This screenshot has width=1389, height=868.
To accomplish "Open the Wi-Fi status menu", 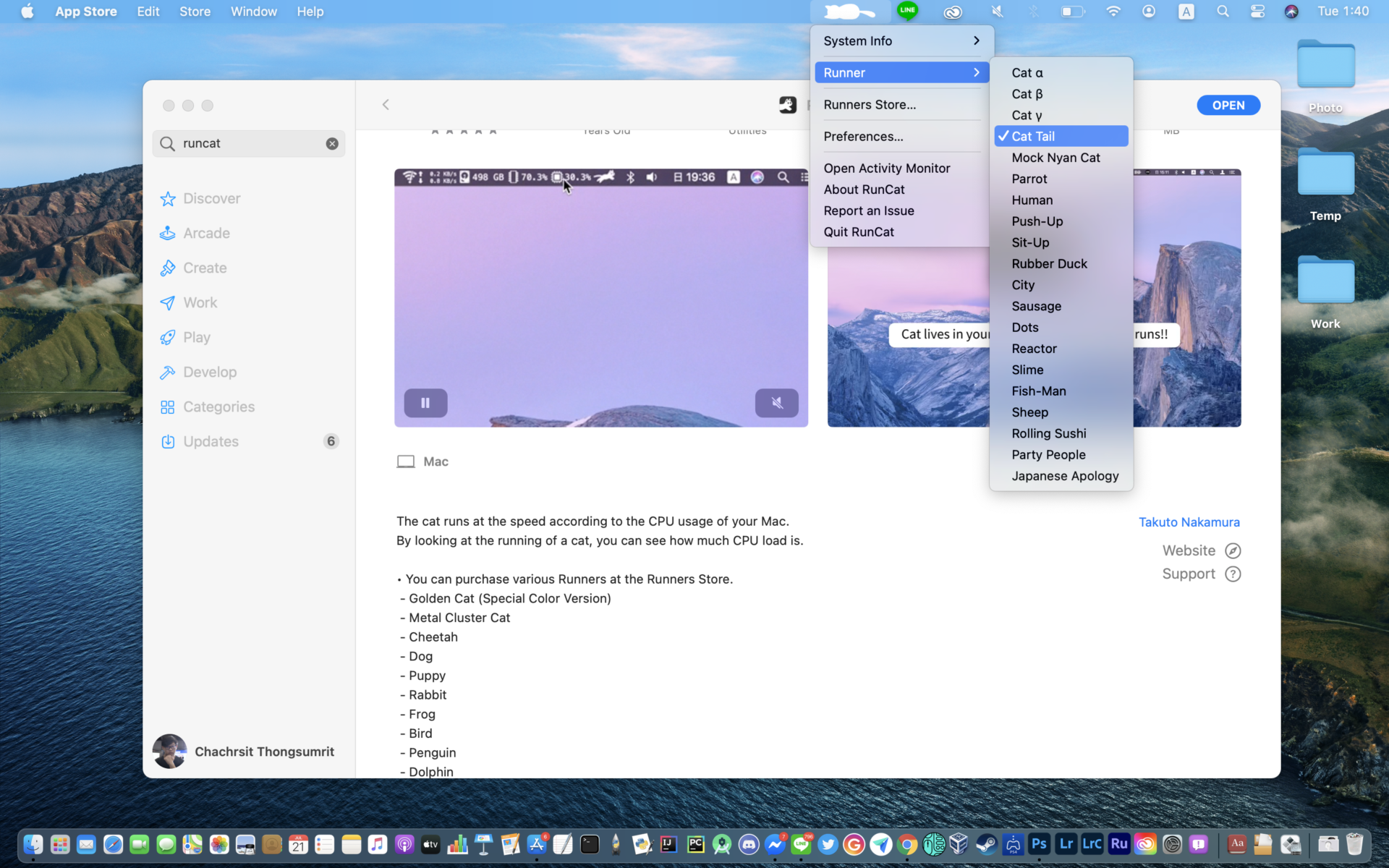I will tap(1113, 12).
